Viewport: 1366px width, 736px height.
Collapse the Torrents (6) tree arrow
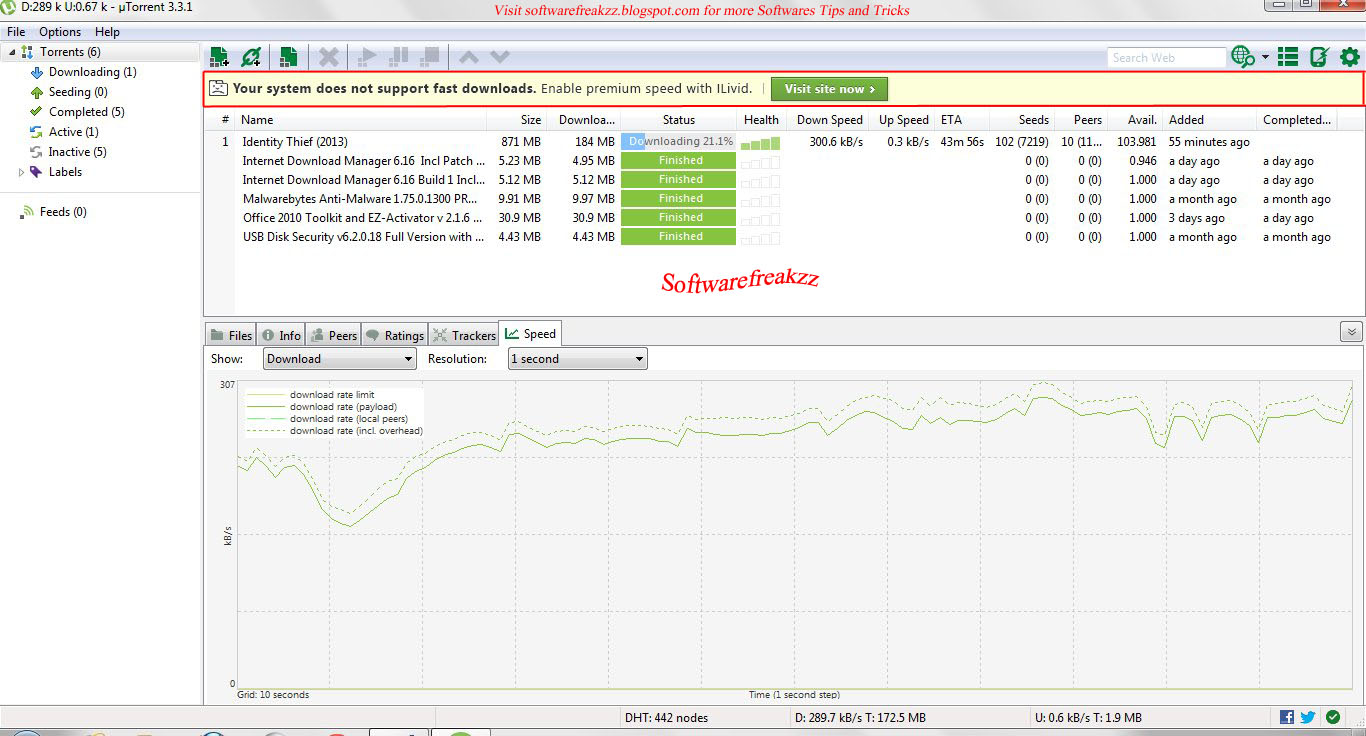point(13,52)
